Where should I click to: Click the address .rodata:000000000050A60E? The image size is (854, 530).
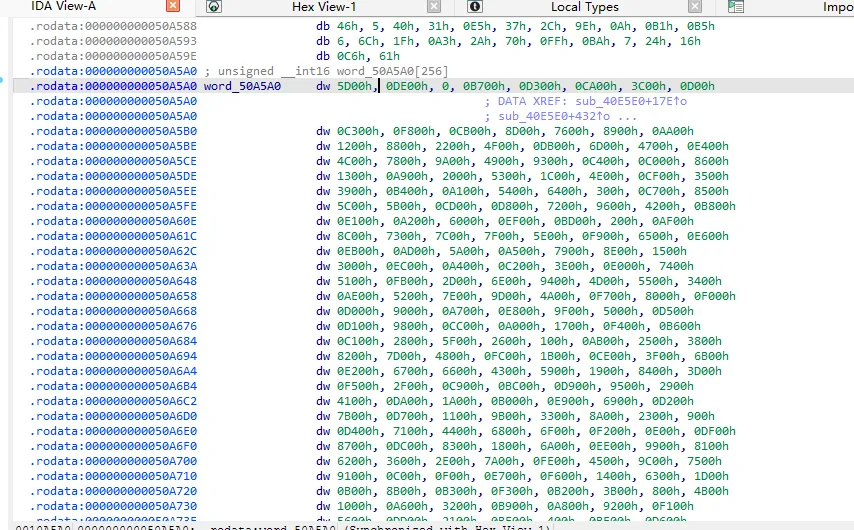point(113,221)
